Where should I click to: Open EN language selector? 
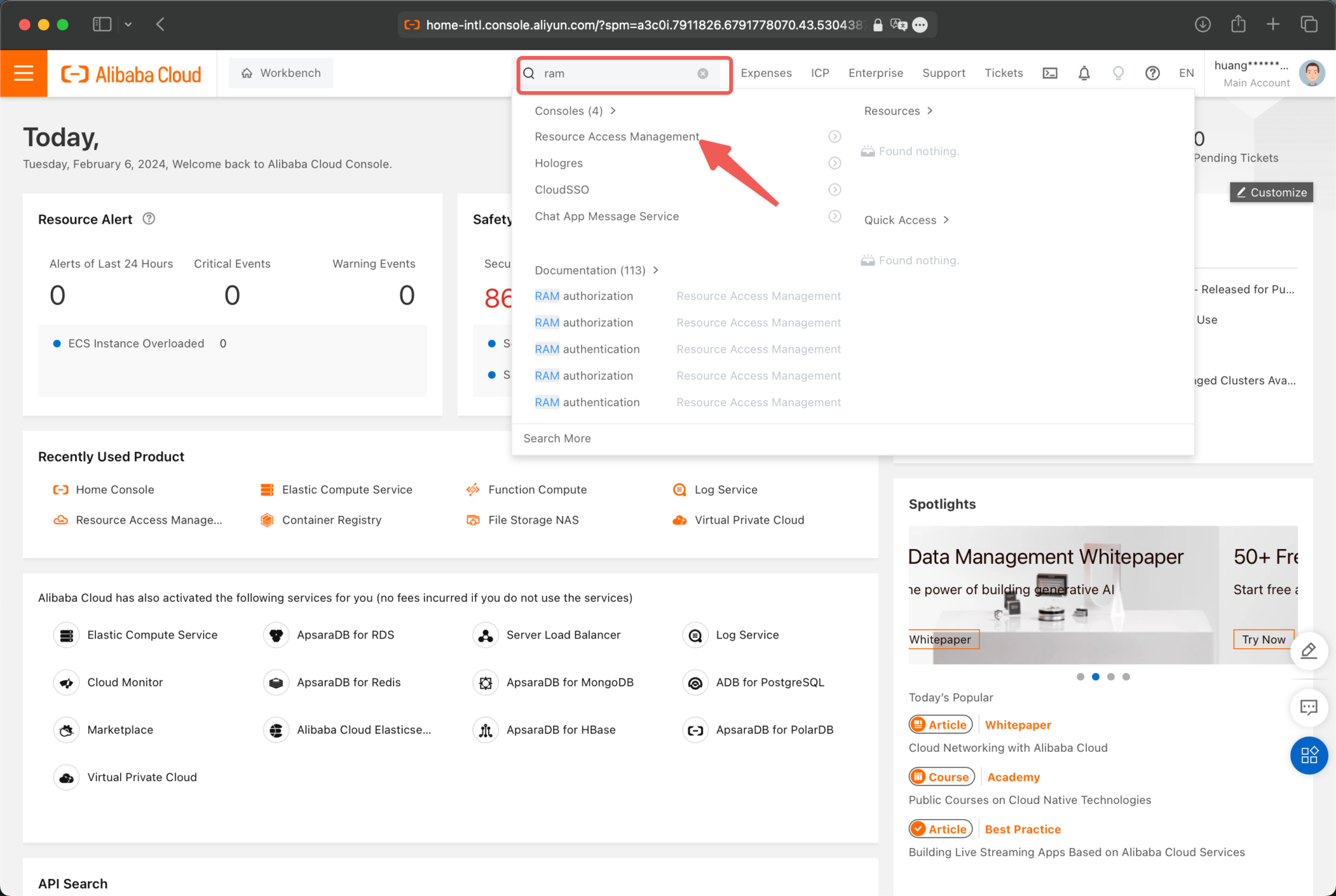[x=1186, y=73]
